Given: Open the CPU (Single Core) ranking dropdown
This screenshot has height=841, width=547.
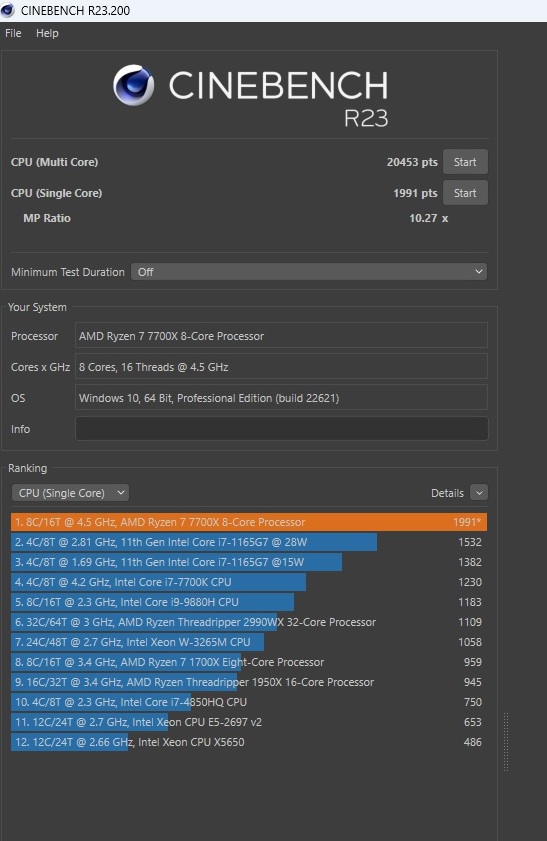Looking at the screenshot, I should click(x=70, y=493).
